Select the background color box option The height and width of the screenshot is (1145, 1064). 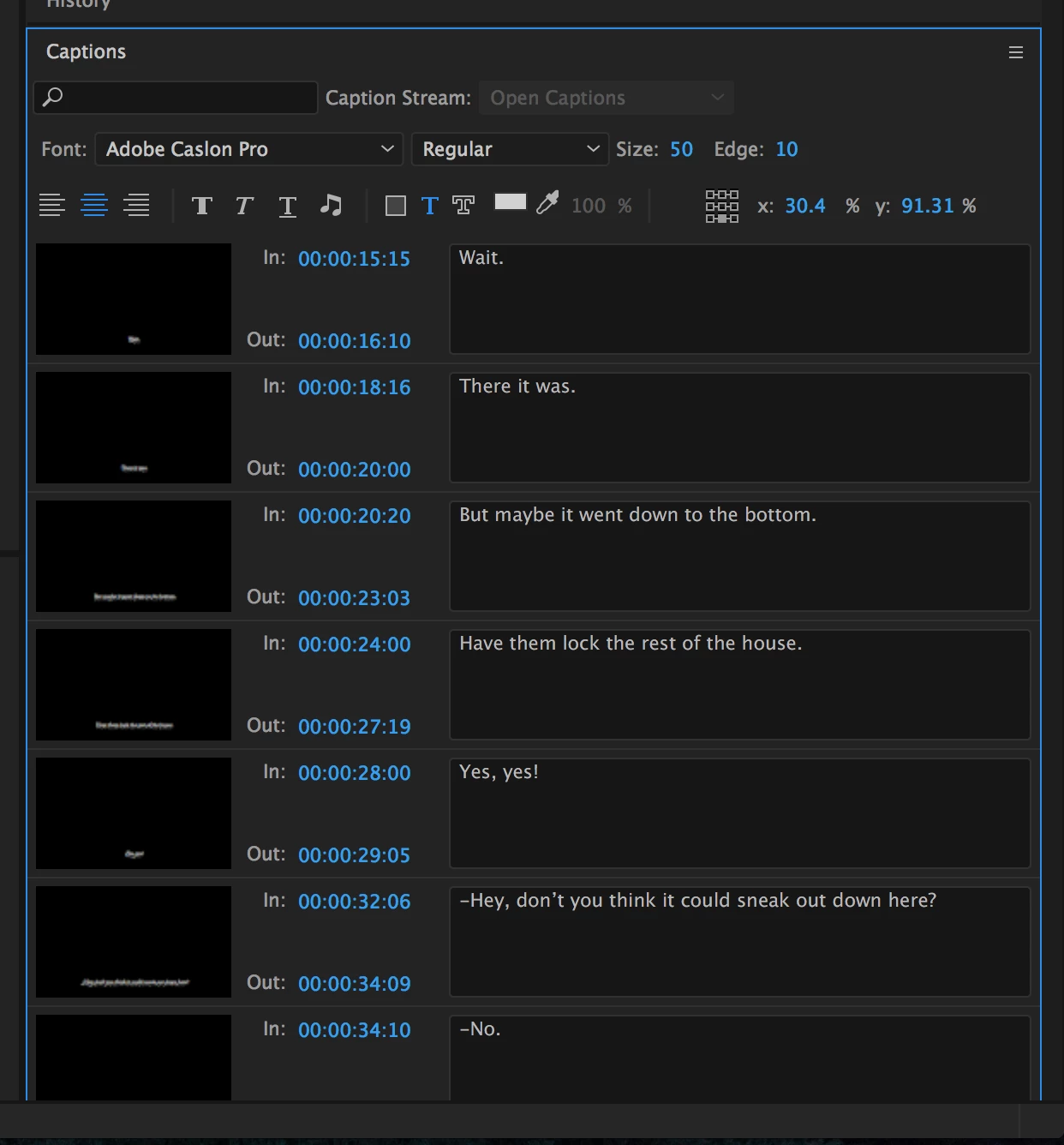click(396, 206)
